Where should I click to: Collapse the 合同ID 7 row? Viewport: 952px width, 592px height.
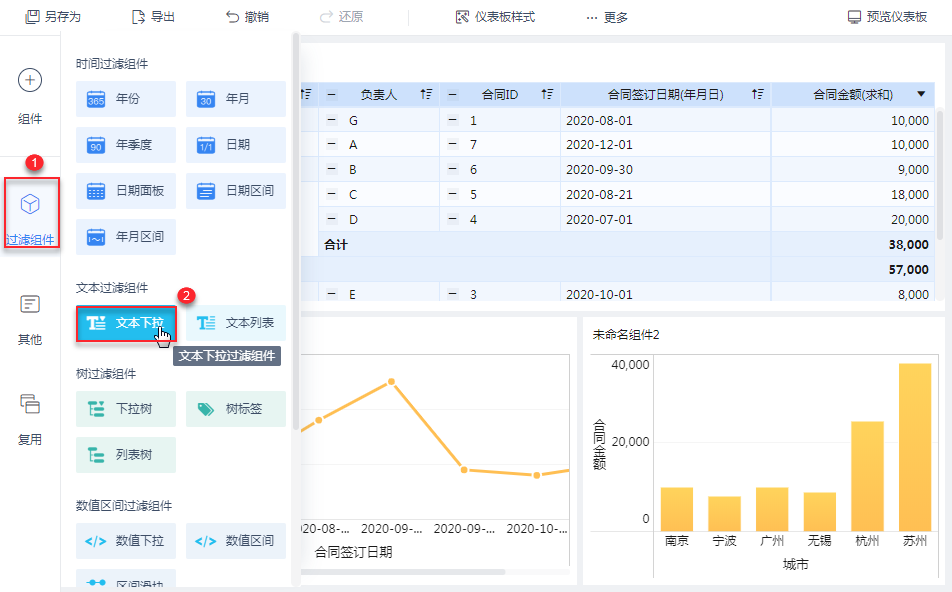[x=452, y=145]
